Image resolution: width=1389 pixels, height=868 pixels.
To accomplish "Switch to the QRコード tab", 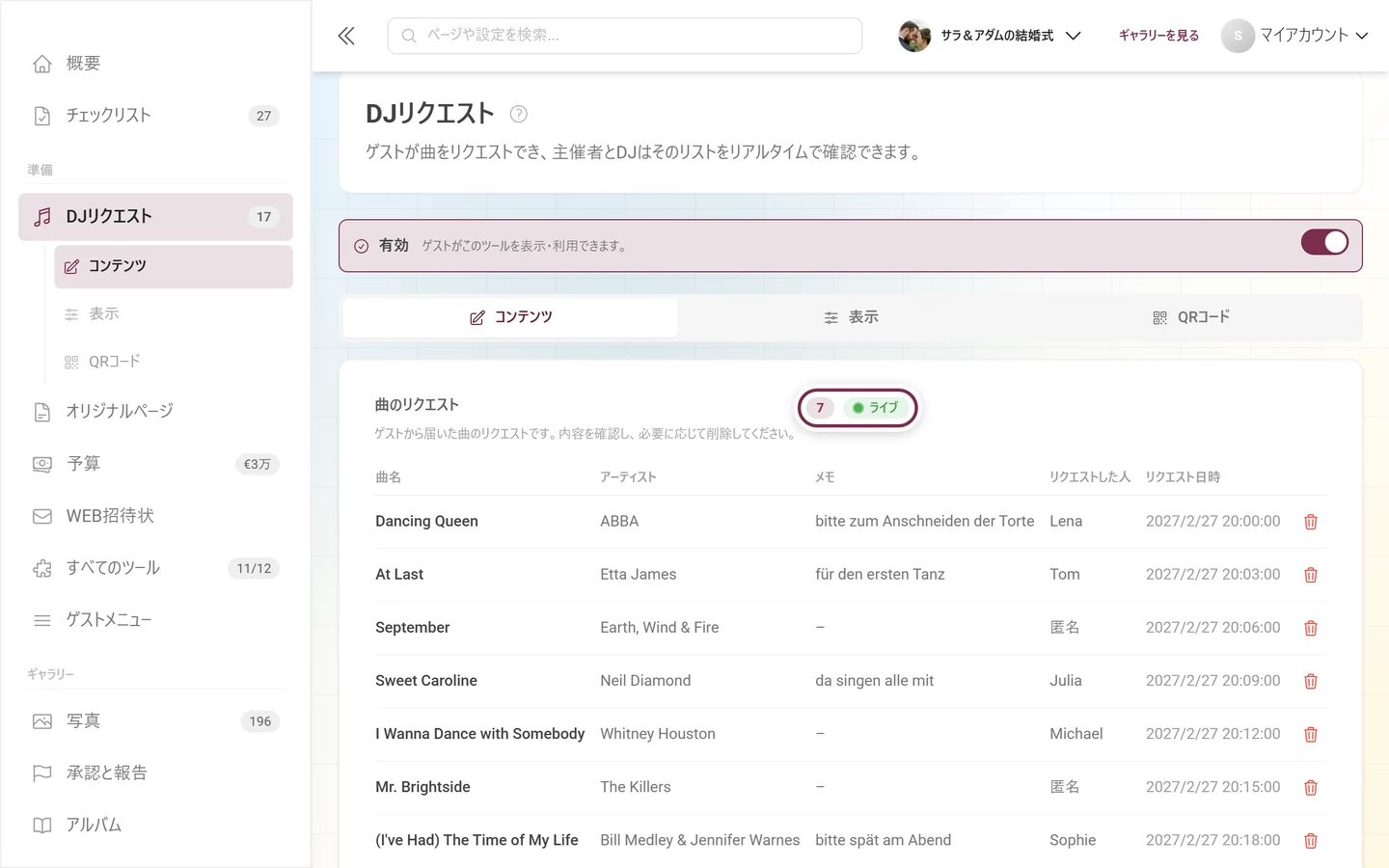I will pyautogui.click(x=1191, y=317).
